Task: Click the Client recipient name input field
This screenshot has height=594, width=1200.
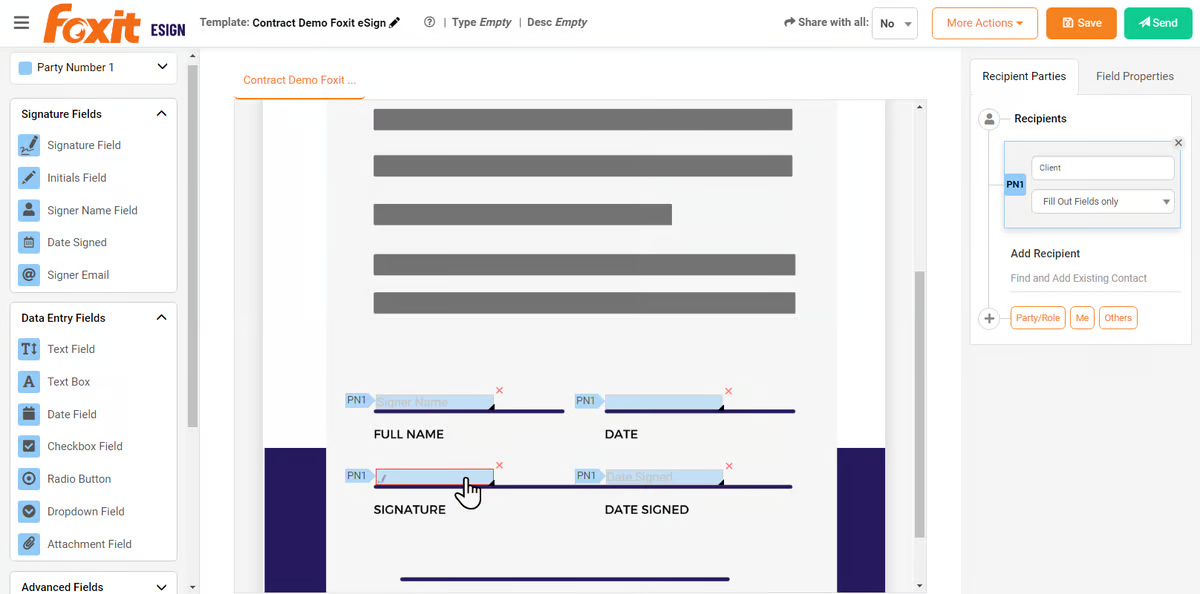Action: tap(1102, 168)
